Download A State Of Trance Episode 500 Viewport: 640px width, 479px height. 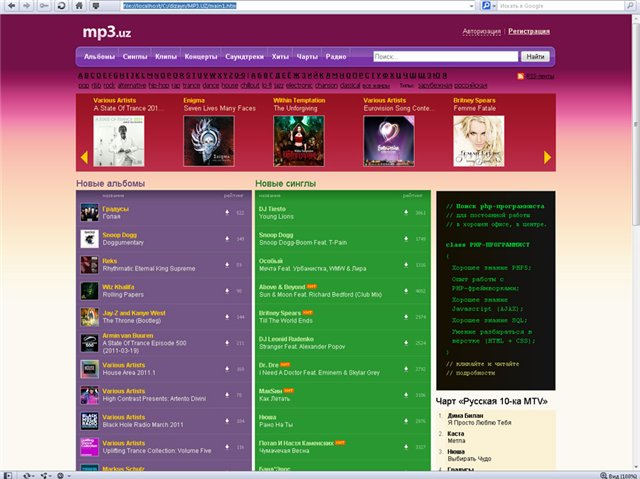pos(227,343)
